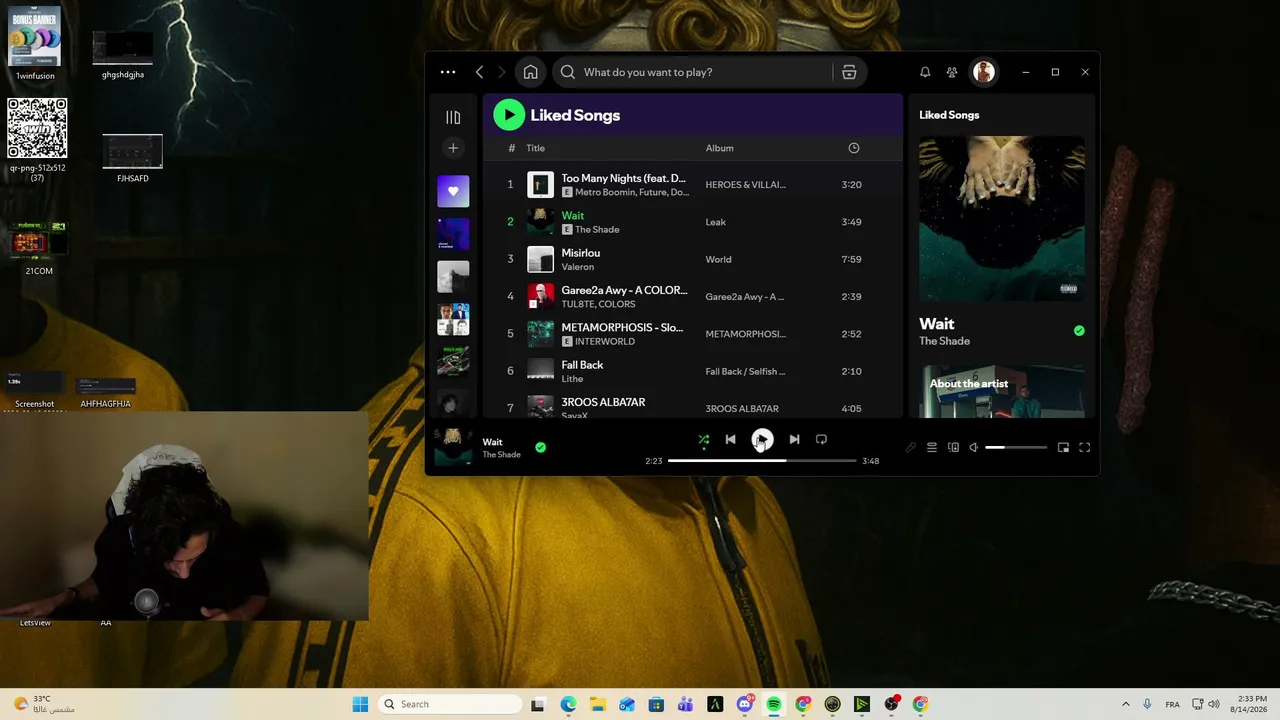Open the Spotify mini player
Viewport: 1280px width, 720px height.
[x=1063, y=447]
